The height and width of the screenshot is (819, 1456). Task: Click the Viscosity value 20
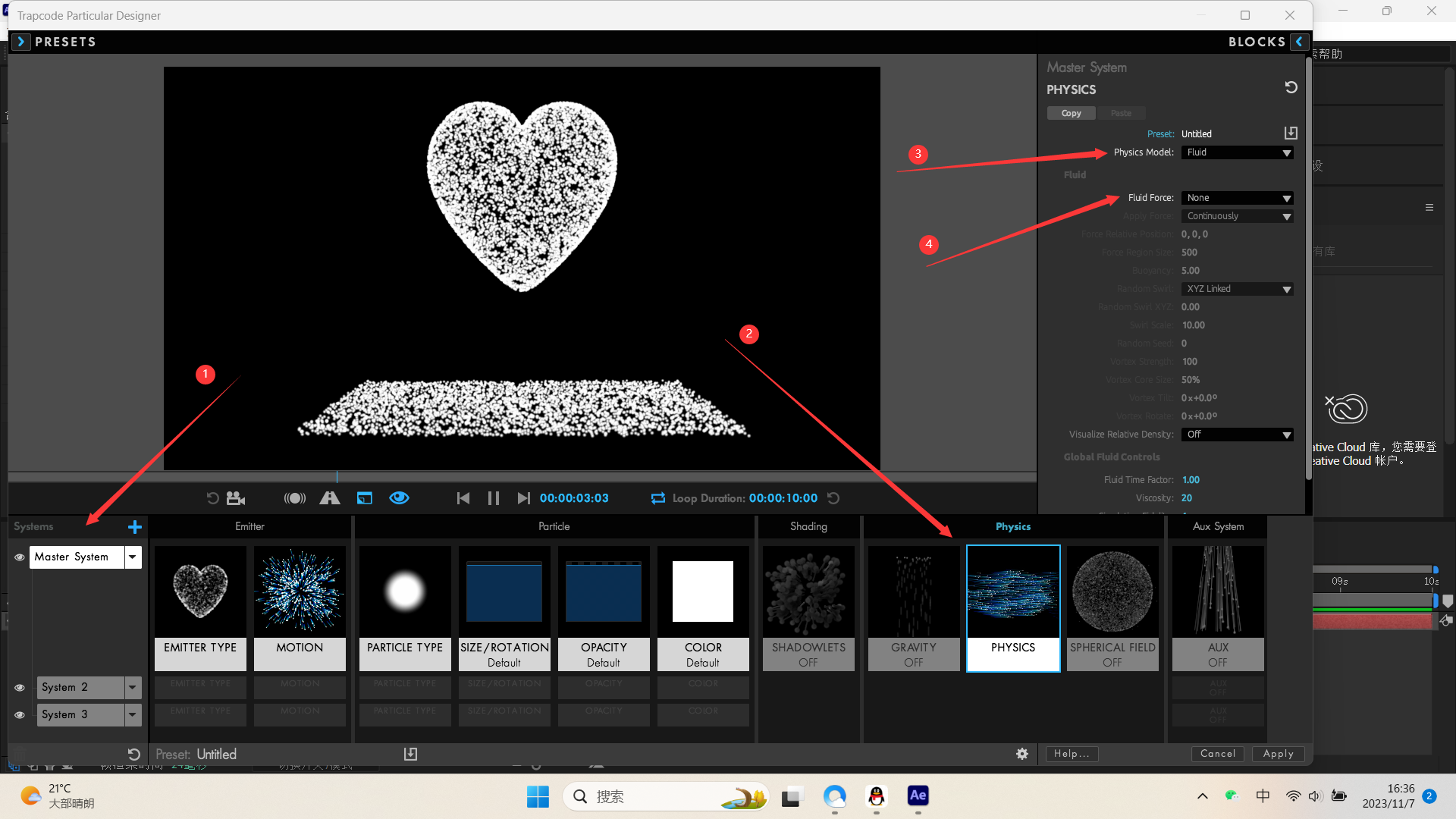coord(1187,498)
